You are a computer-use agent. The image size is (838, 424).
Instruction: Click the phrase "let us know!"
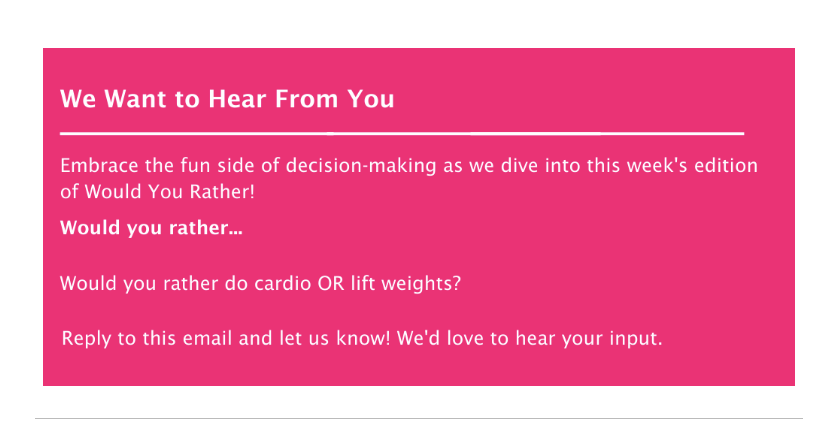click(335, 338)
